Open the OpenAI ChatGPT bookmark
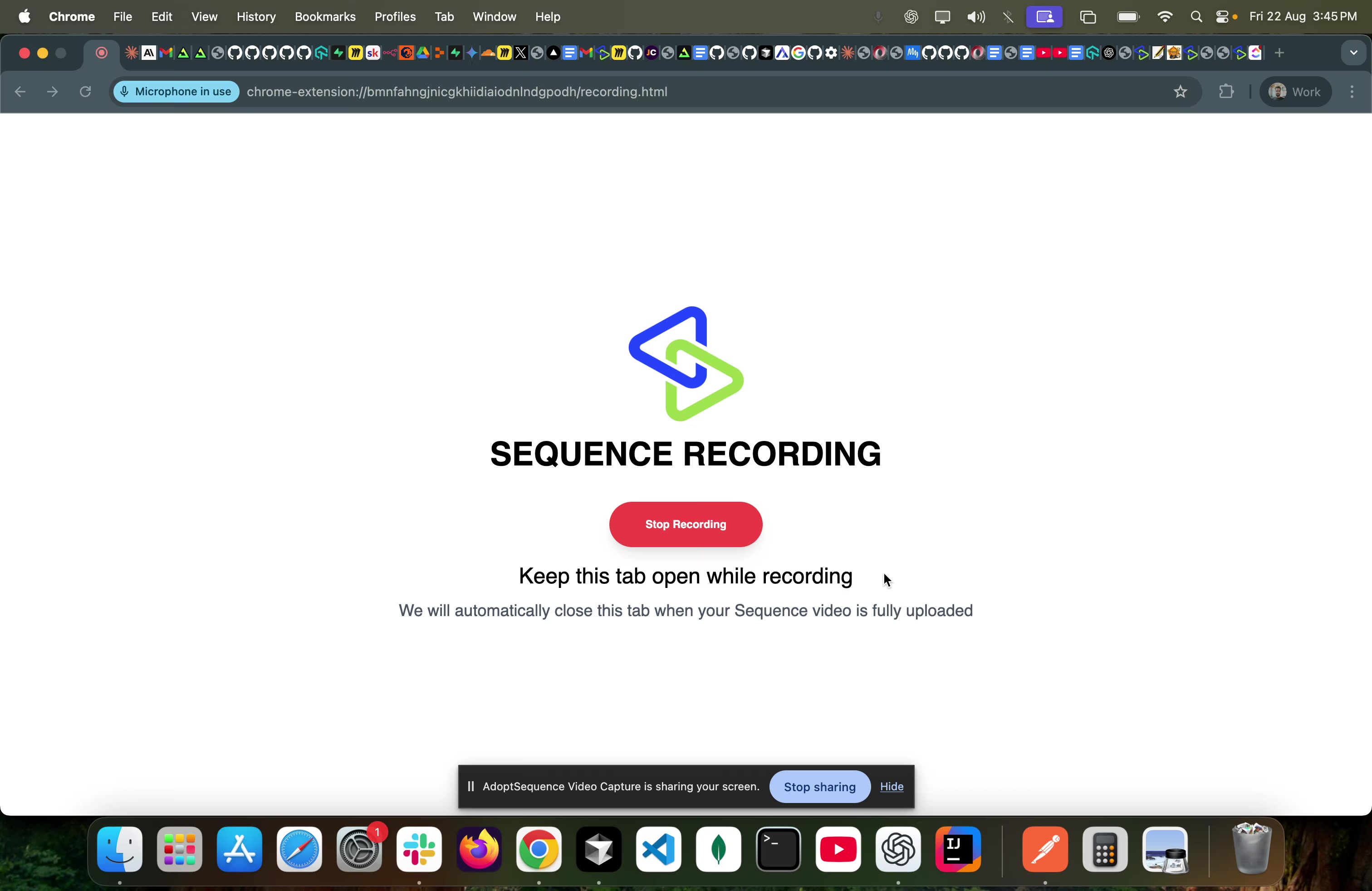1372x891 pixels. (1108, 53)
